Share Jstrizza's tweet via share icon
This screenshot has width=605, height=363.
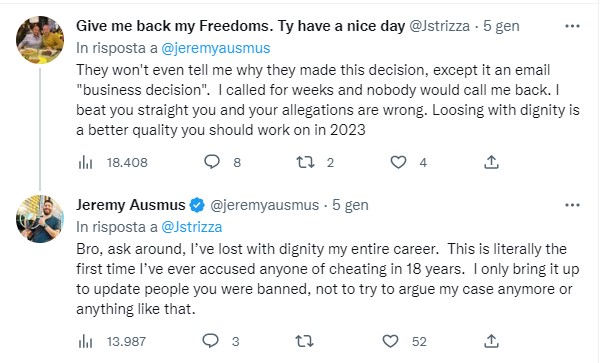pyautogui.click(x=491, y=162)
